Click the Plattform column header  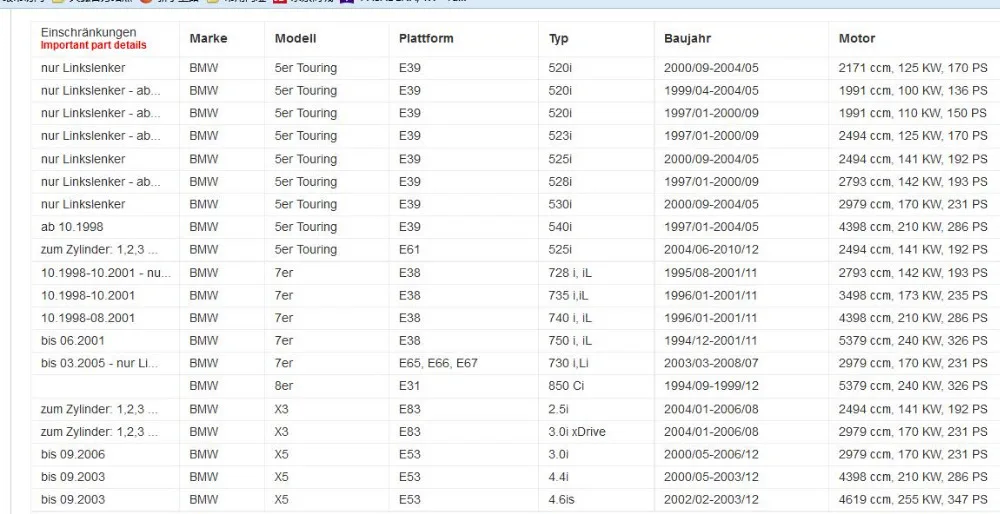426,38
